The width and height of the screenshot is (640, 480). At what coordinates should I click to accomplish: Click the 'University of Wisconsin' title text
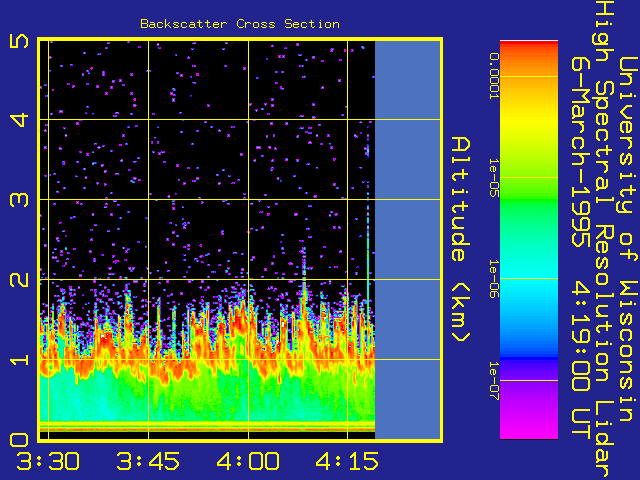coord(628,239)
